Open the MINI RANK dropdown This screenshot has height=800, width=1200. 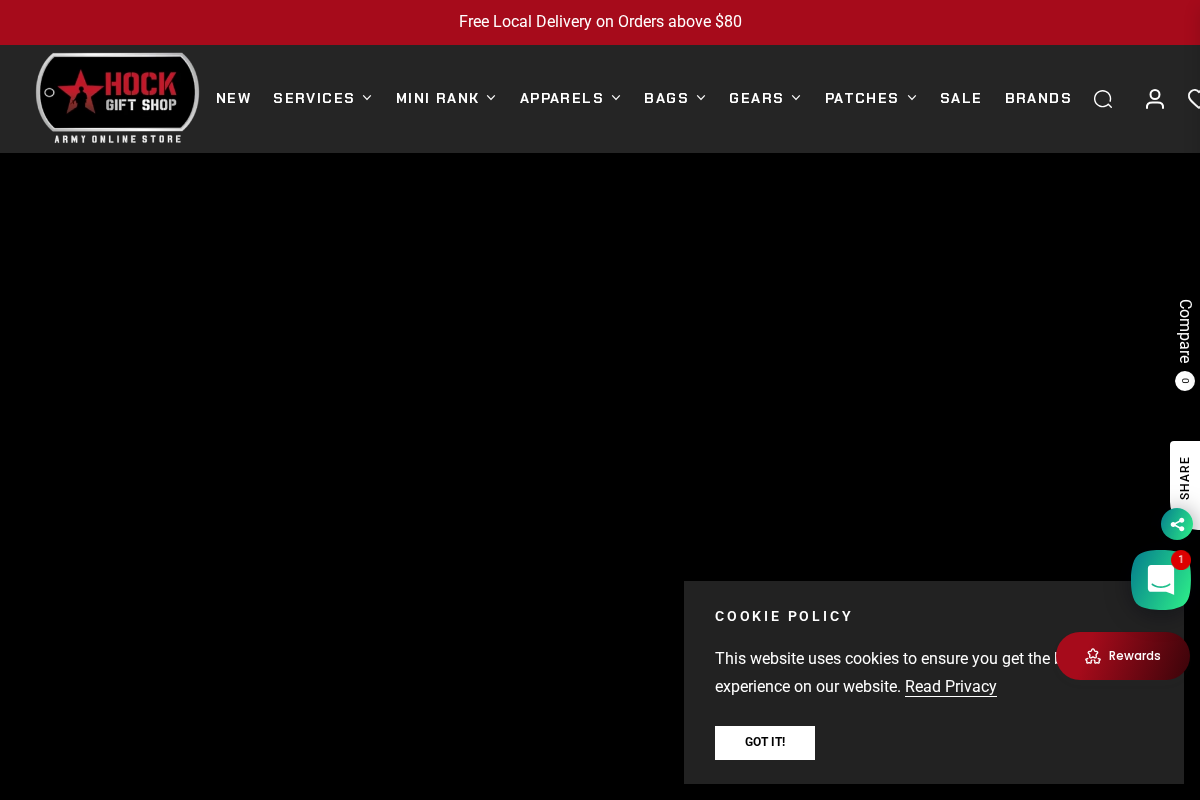point(437,98)
